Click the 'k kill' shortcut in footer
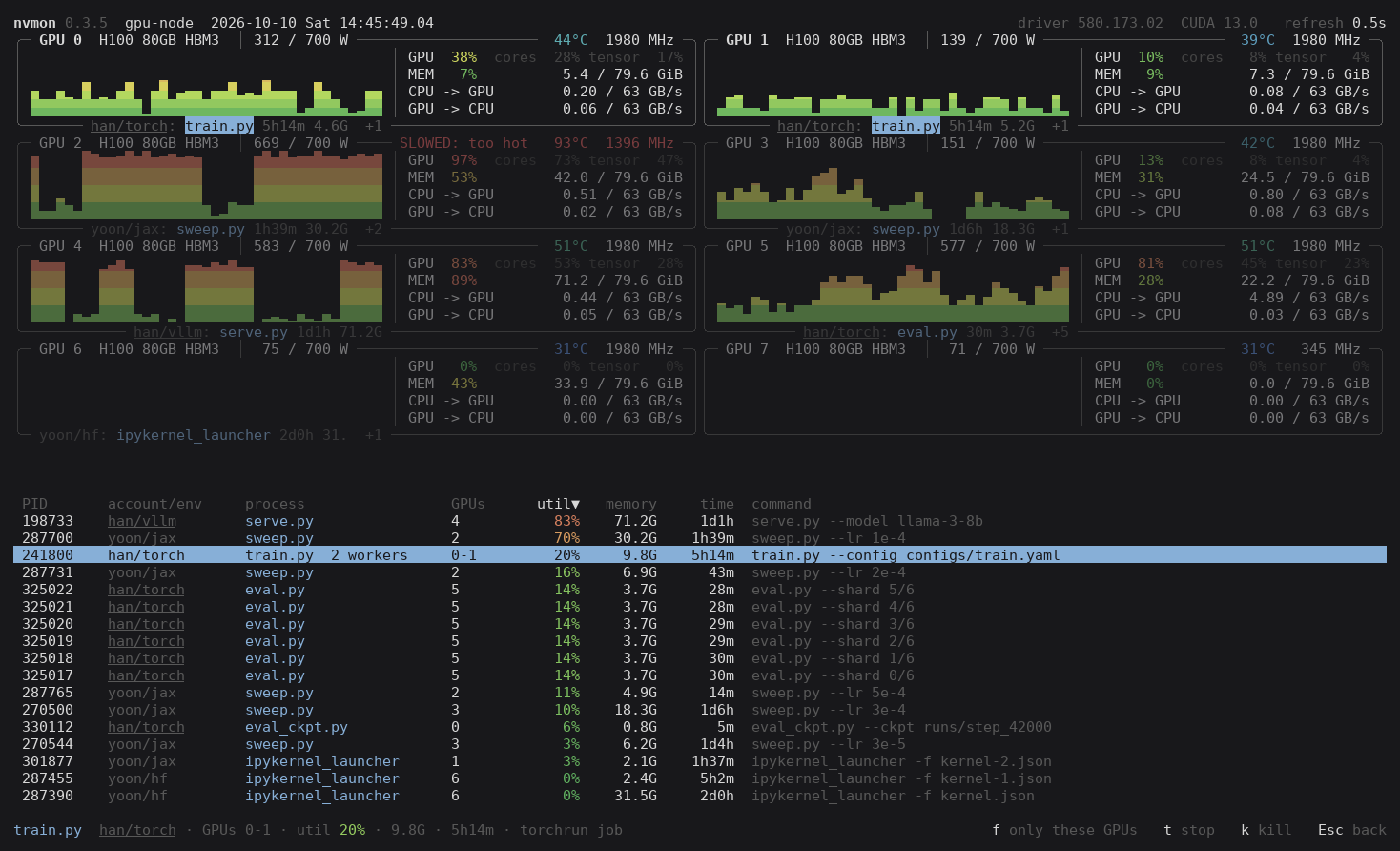Viewport: 1400px width, 851px height. pos(1266,830)
